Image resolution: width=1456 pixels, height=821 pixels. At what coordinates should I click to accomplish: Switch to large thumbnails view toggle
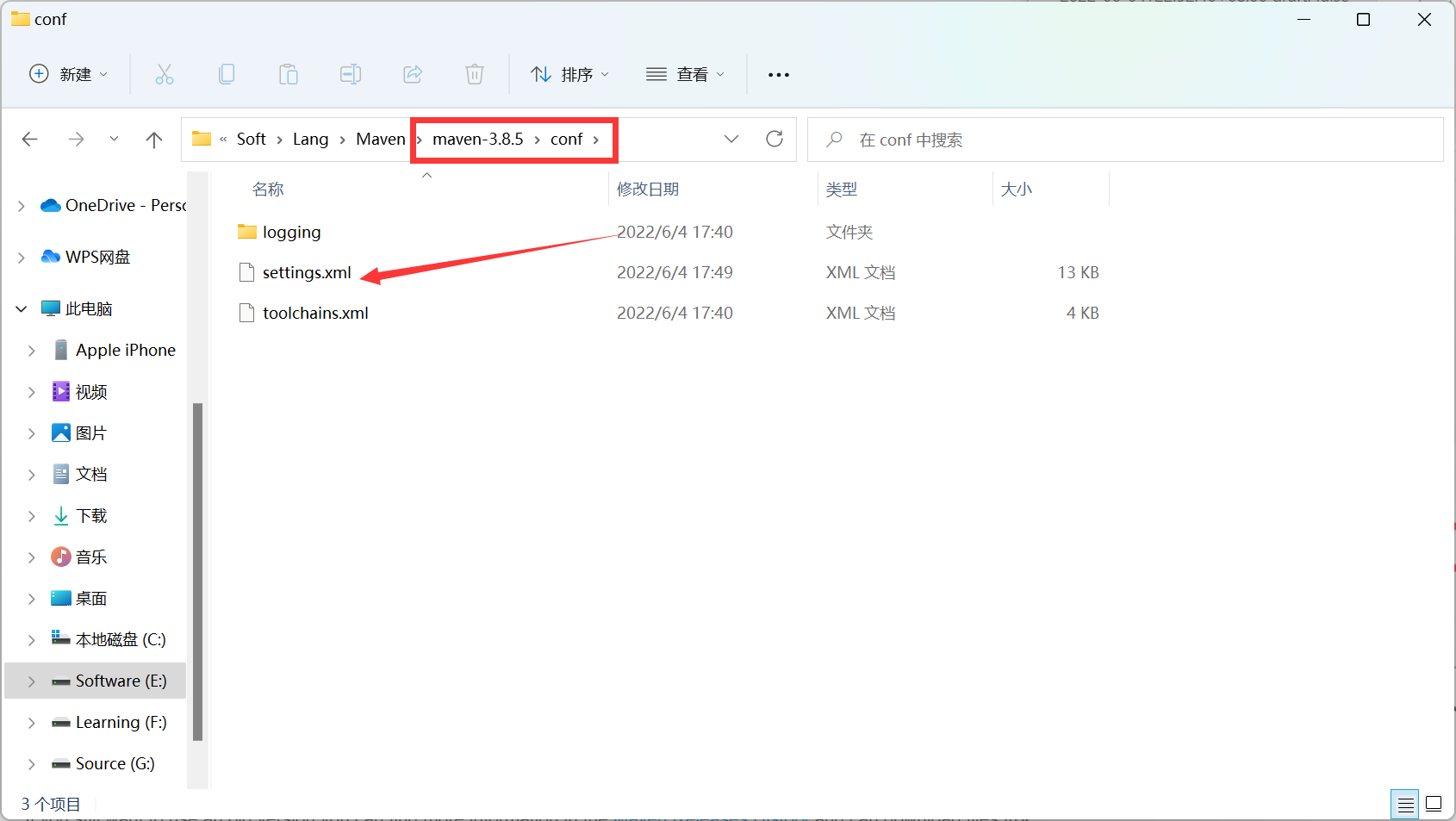click(1434, 805)
